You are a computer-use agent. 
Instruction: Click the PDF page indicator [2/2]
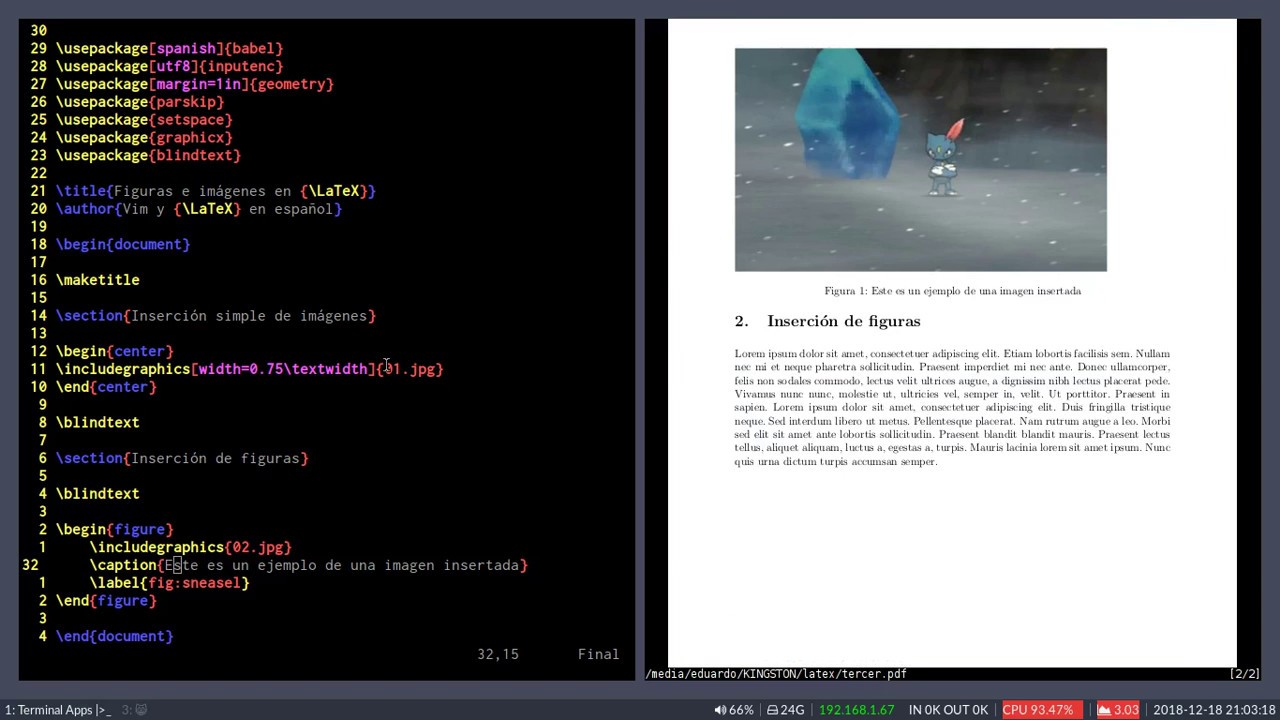click(1244, 674)
